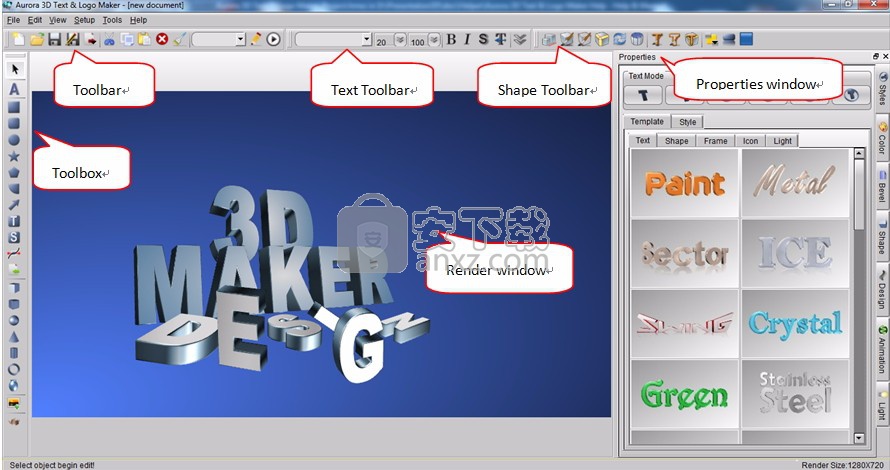The width and height of the screenshot is (890, 470).
Task: Click the pencil edit icon
Action: [x=256, y=39]
